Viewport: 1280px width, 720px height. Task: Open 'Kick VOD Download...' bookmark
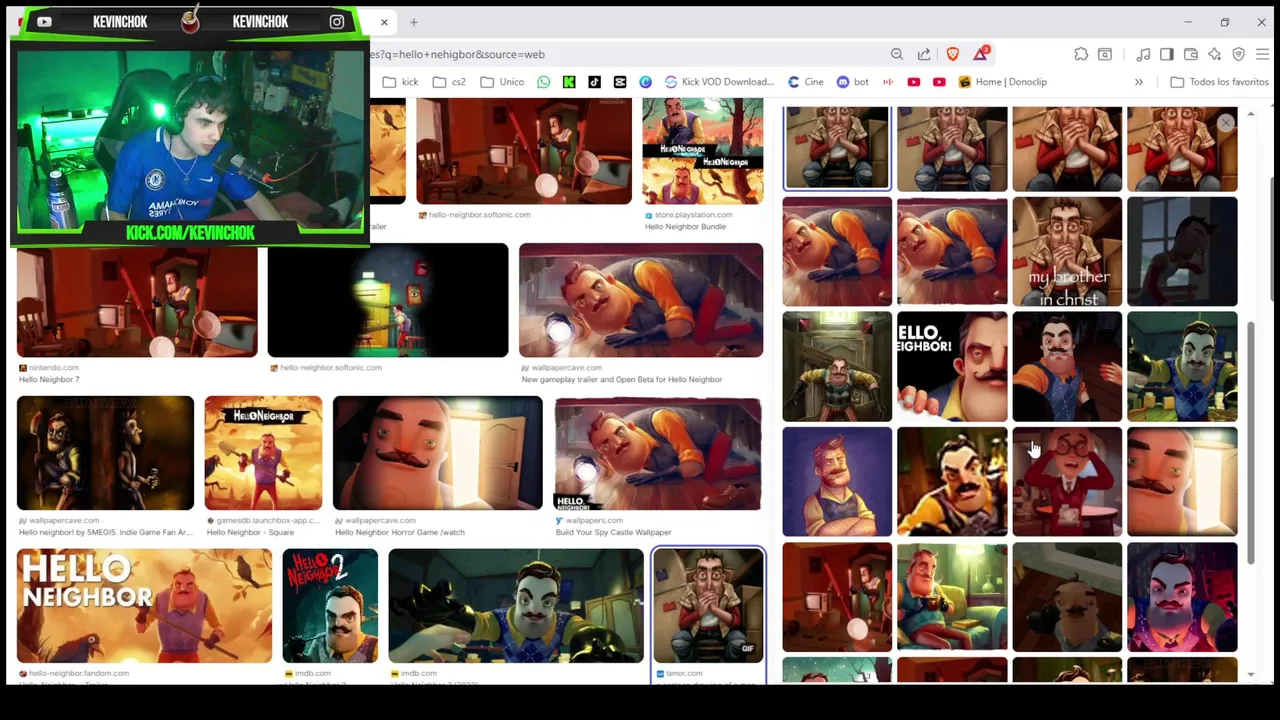pyautogui.click(x=719, y=82)
